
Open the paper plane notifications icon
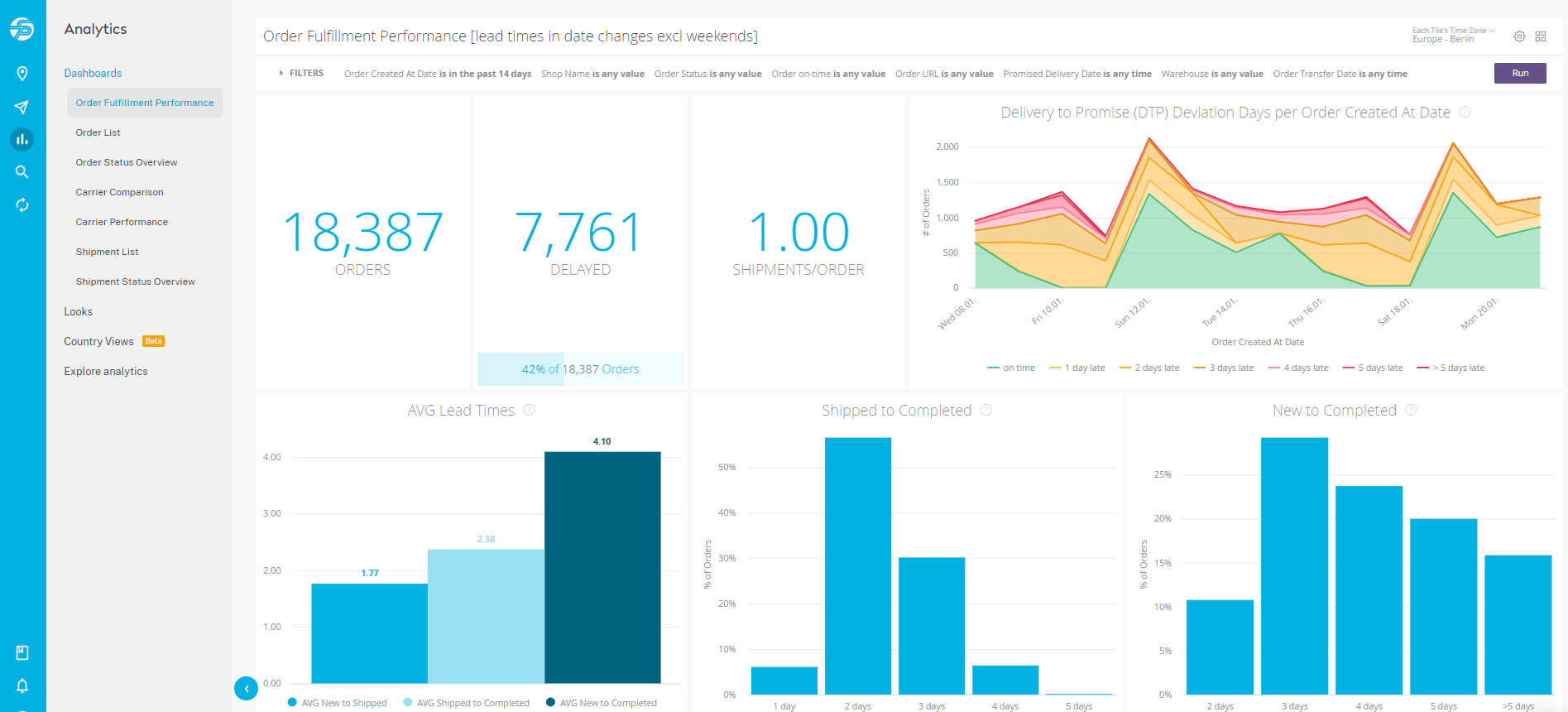coord(22,107)
